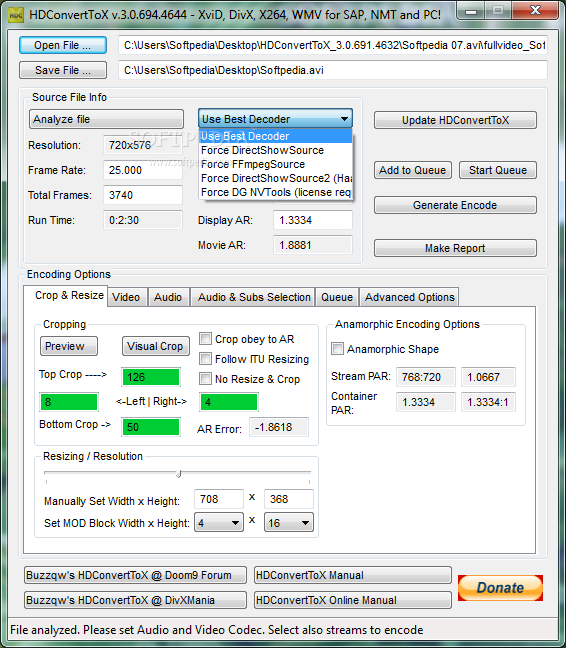Screen dimensions: 566x648
Task: Click Movie AR value 1.8881
Action: tap(313, 245)
